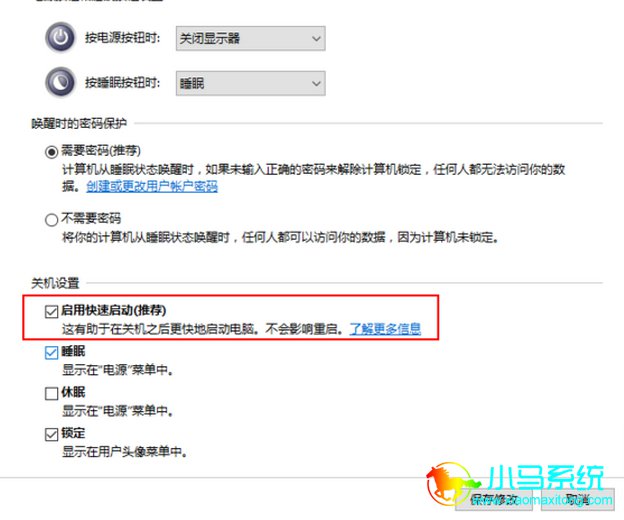Toggle the 启用快速启动(推荐) checkbox
The image size is (624, 520).
[x=51, y=312]
